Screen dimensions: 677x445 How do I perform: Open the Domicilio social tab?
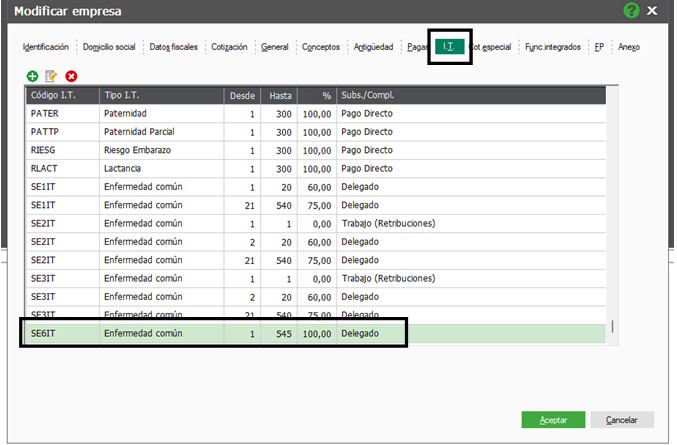pyautogui.click(x=110, y=47)
